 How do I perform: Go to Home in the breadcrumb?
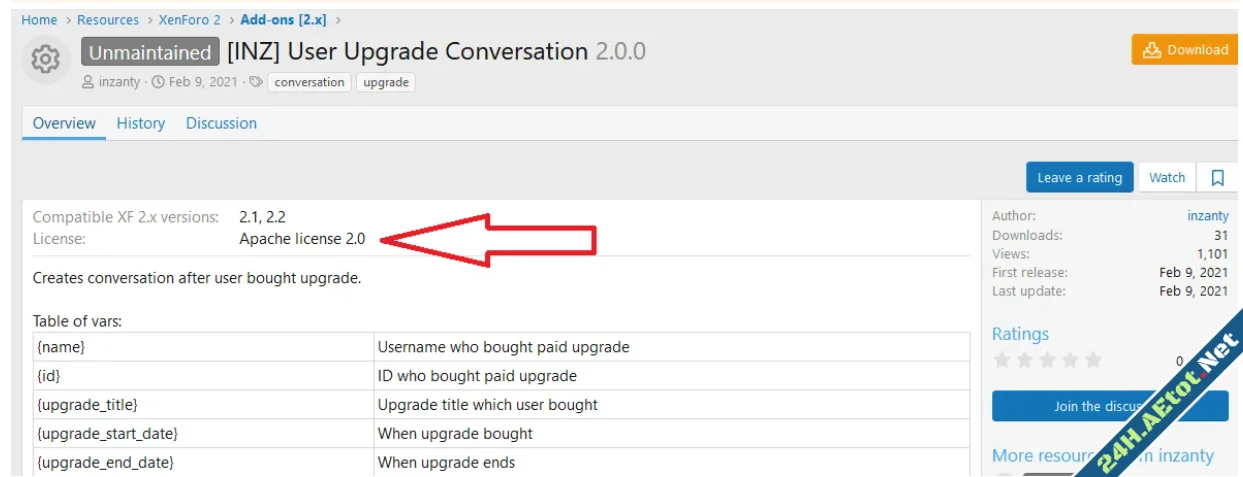coord(39,20)
